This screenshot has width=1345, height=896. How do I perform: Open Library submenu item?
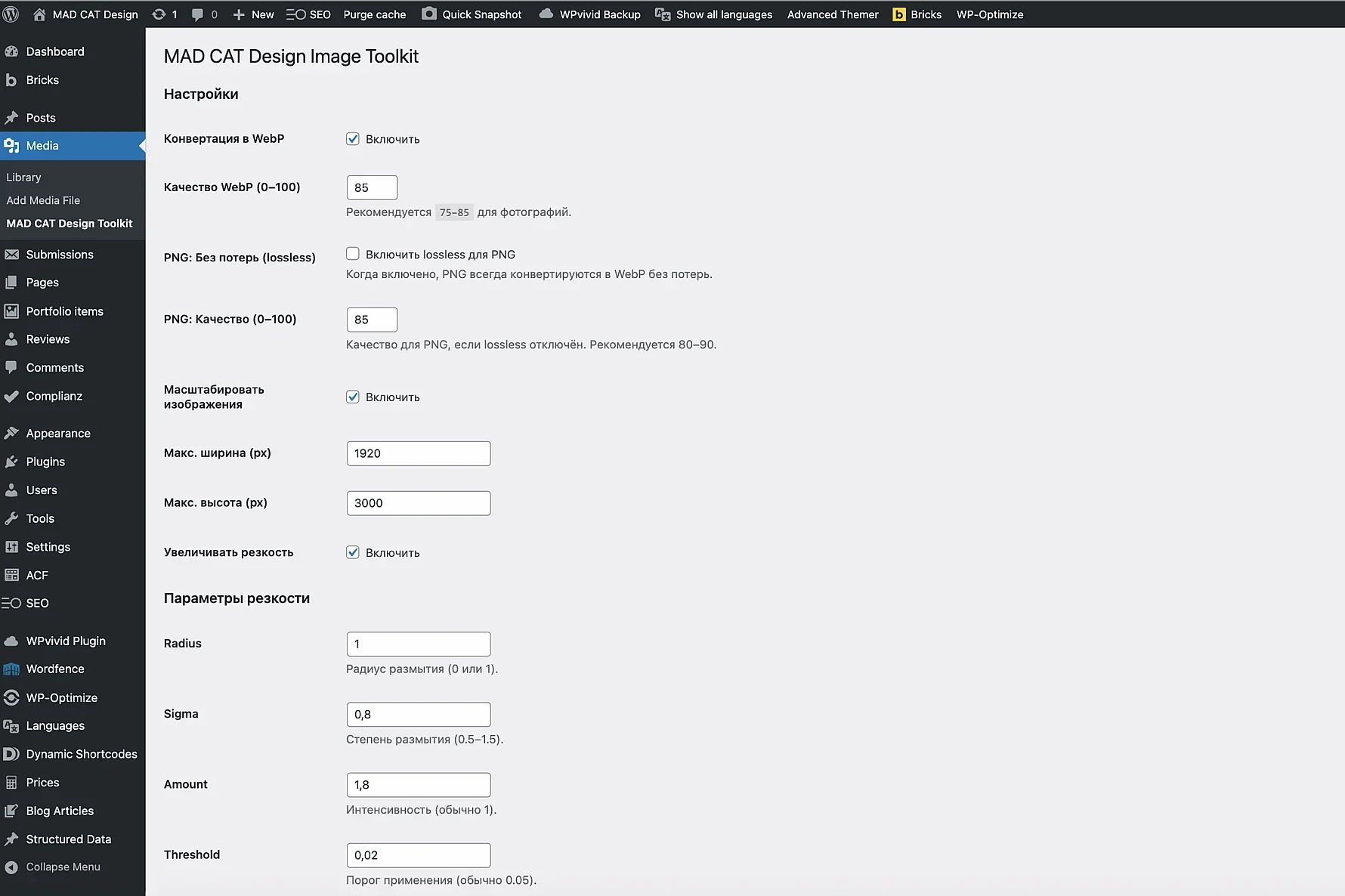[23, 177]
